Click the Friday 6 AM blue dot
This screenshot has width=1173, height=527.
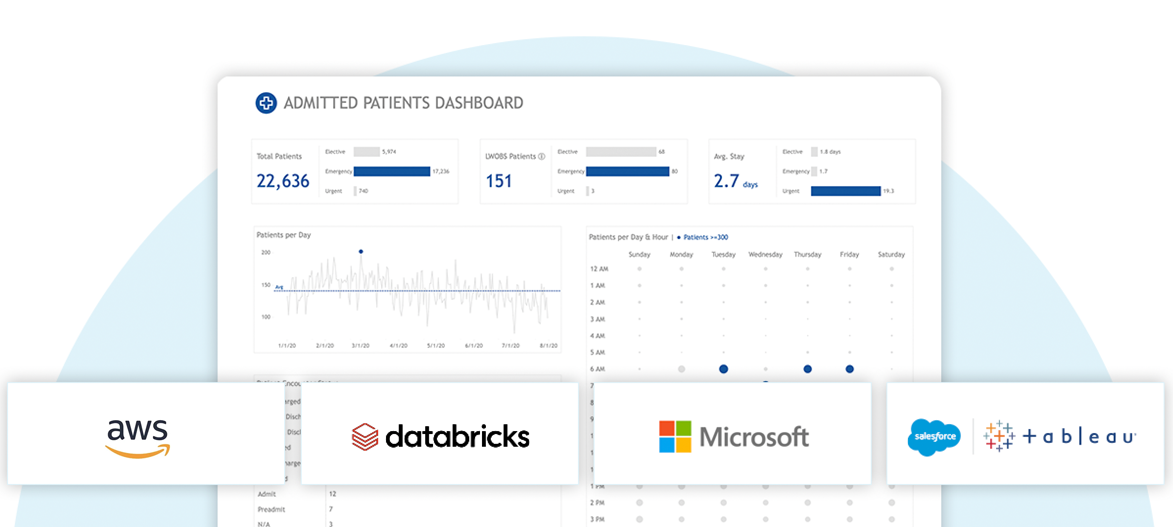[850, 369]
